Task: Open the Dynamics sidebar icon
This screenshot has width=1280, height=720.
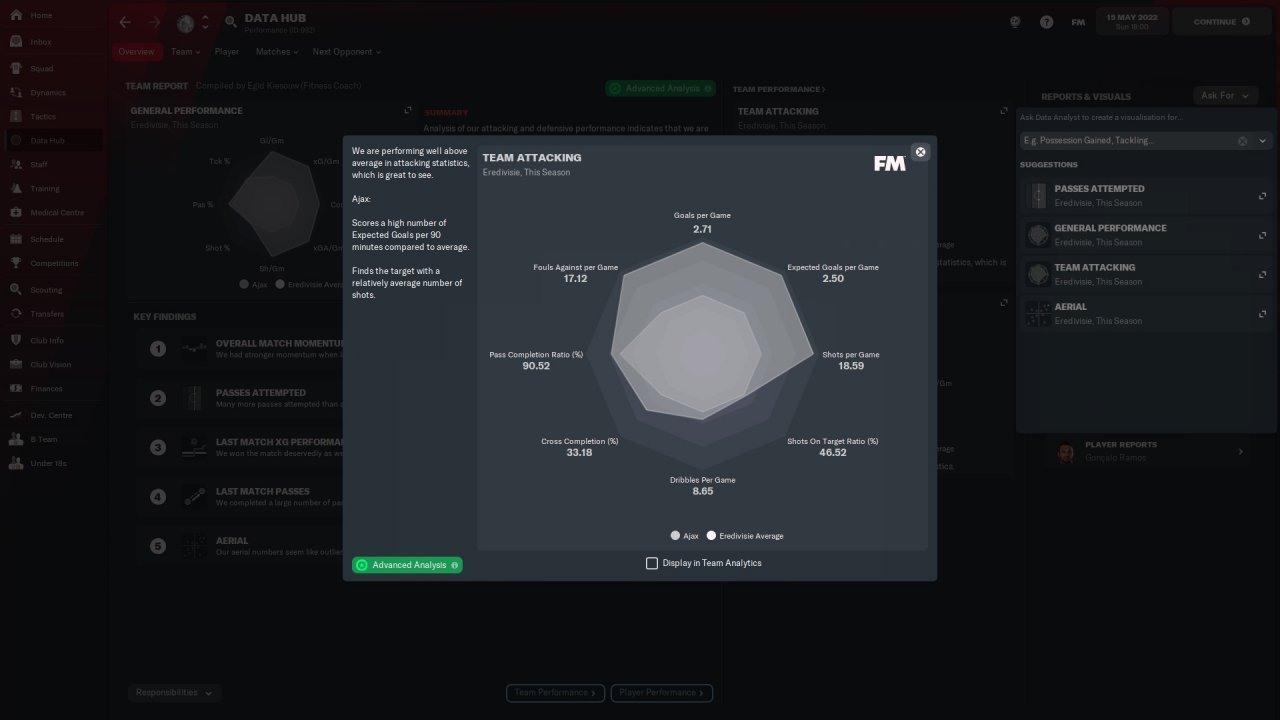Action: pyautogui.click(x=16, y=92)
